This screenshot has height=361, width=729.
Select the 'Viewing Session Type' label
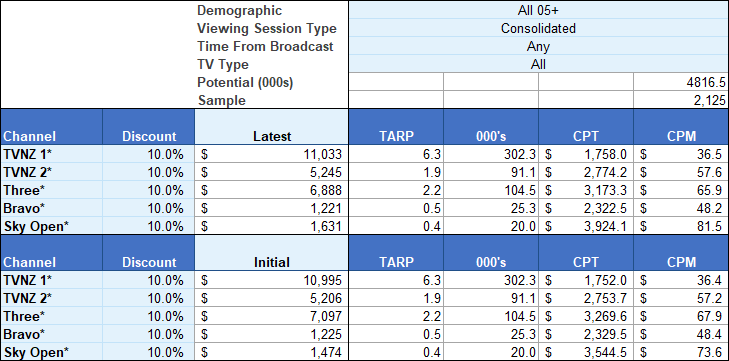tap(266, 28)
